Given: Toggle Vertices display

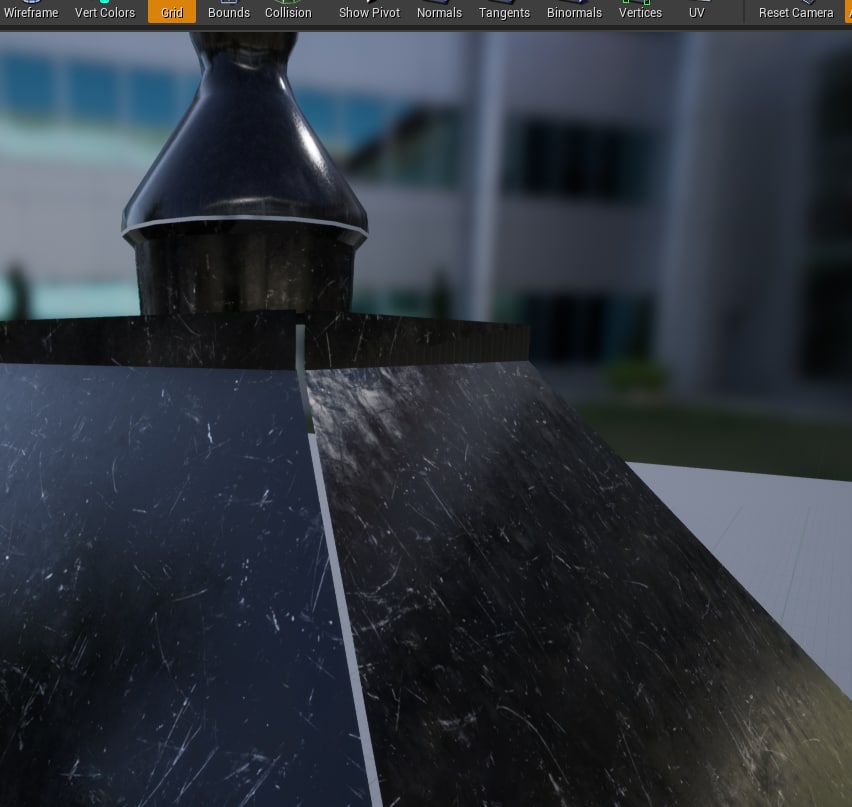Looking at the screenshot, I should [640, 11].
